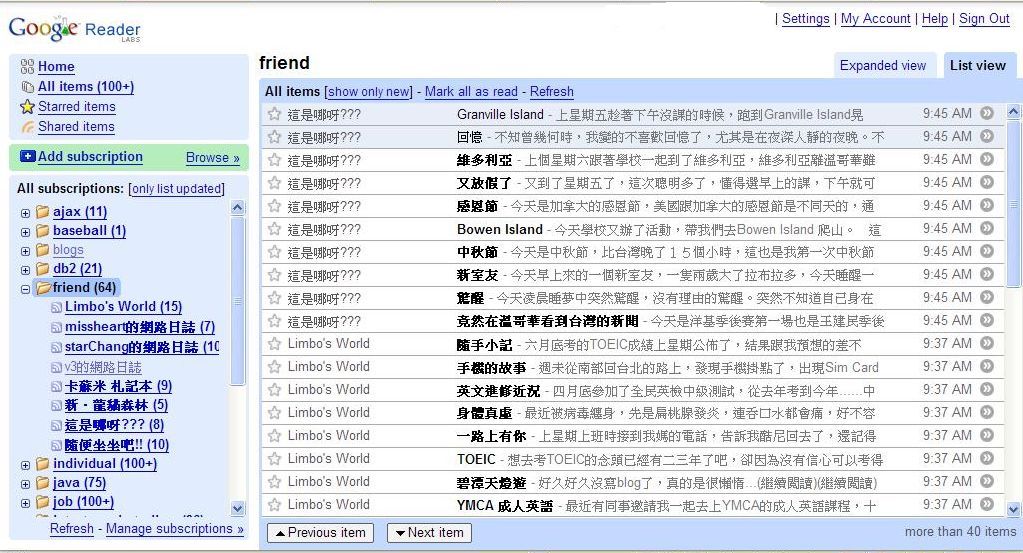Screen dimensions: 1023x553
Task: Star the YMCA 成人英語 item
Action: [274, 504]
